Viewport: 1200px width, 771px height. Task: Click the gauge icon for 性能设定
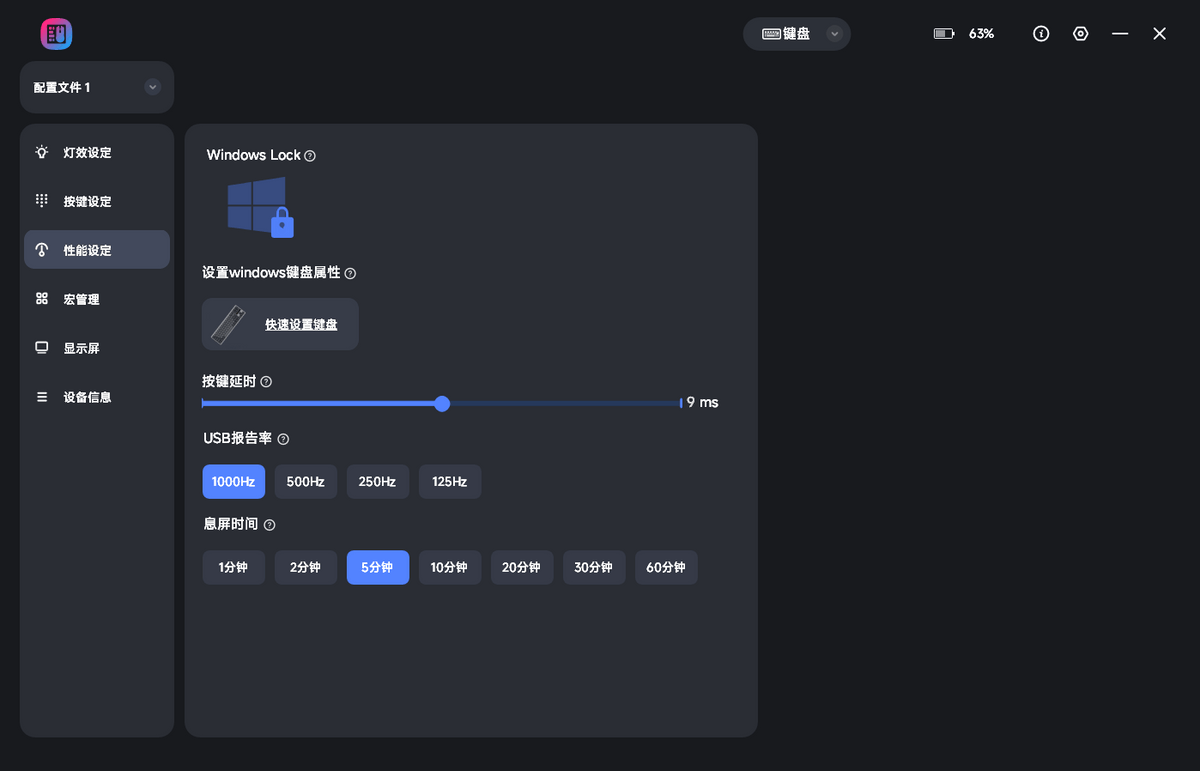coord(42,249)
